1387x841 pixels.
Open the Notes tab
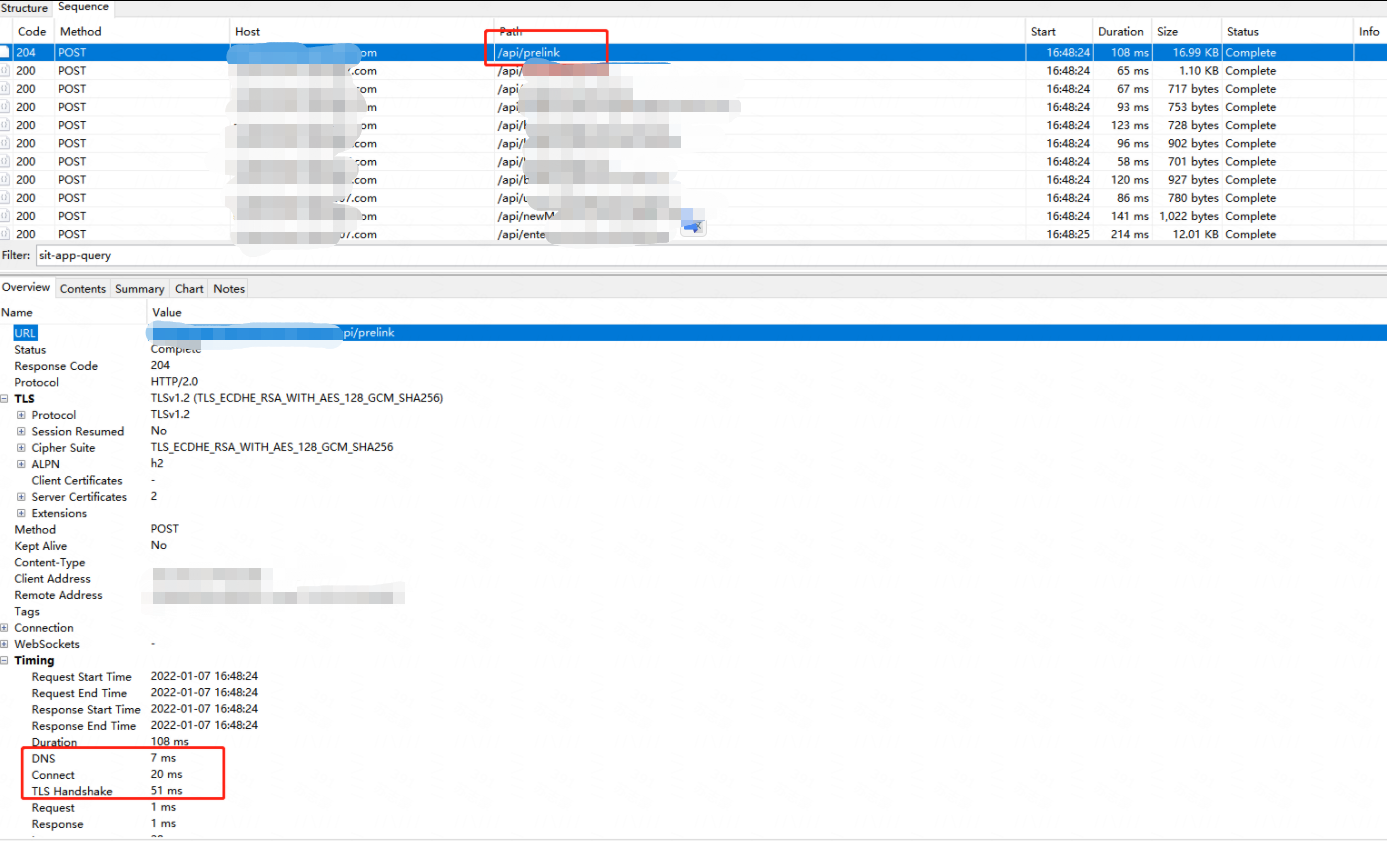pos(229,289)
